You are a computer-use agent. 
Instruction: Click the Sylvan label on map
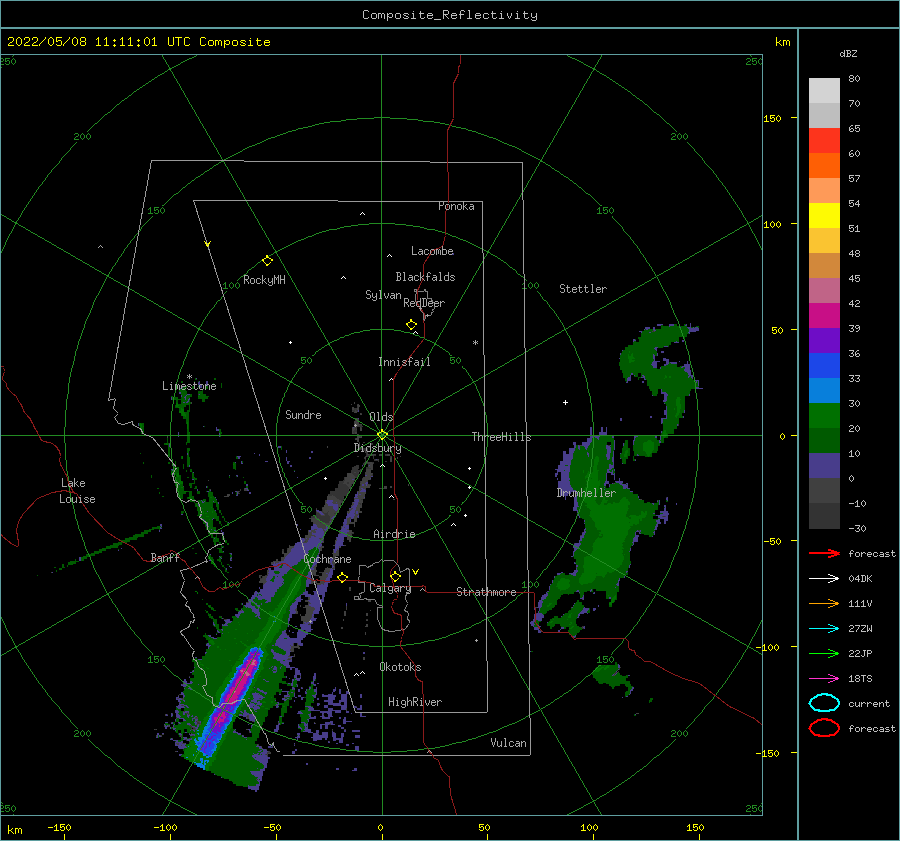[383, 295]
